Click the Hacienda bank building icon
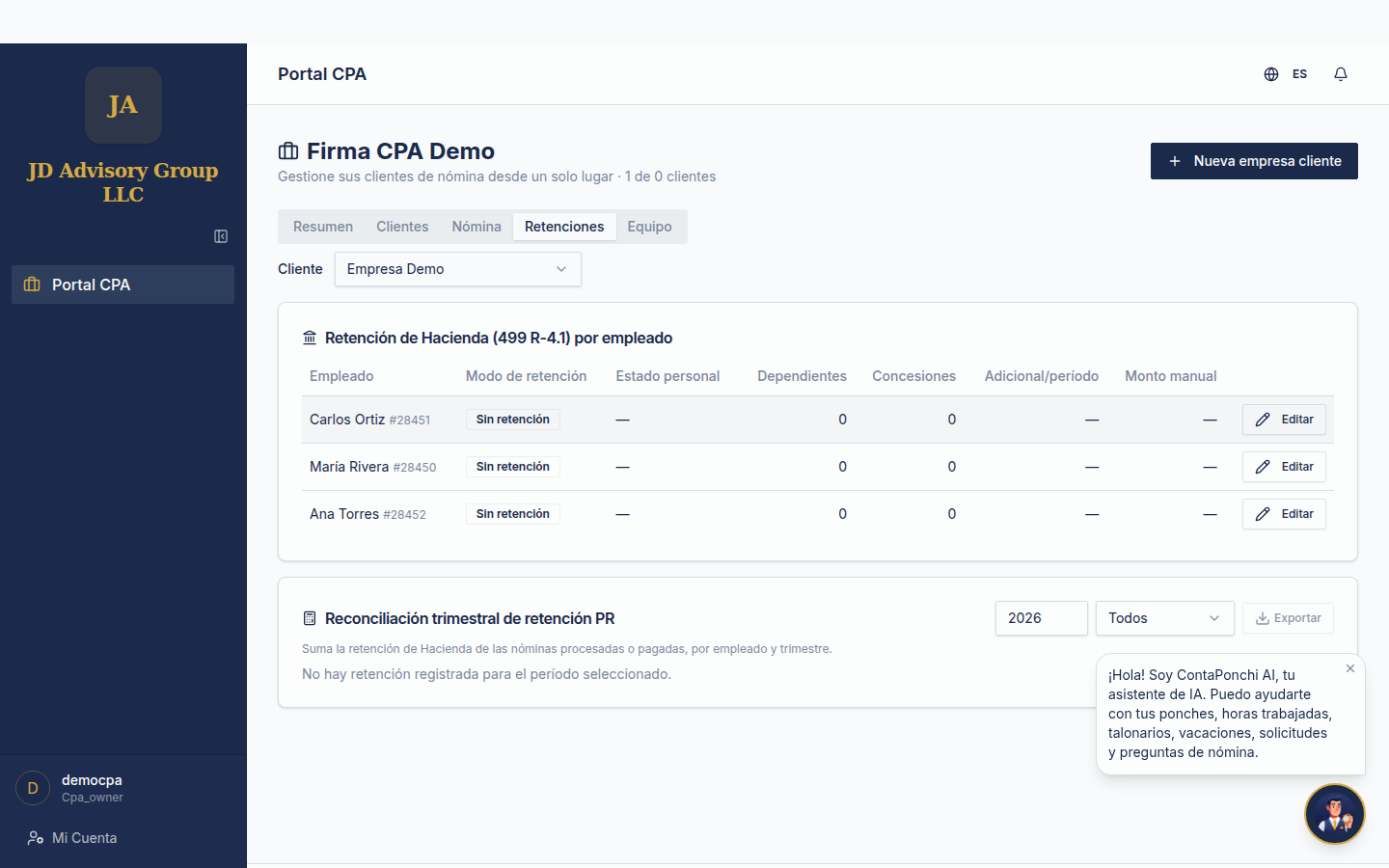Viewport: 1389px width, 868px height. tap(310, 338)
